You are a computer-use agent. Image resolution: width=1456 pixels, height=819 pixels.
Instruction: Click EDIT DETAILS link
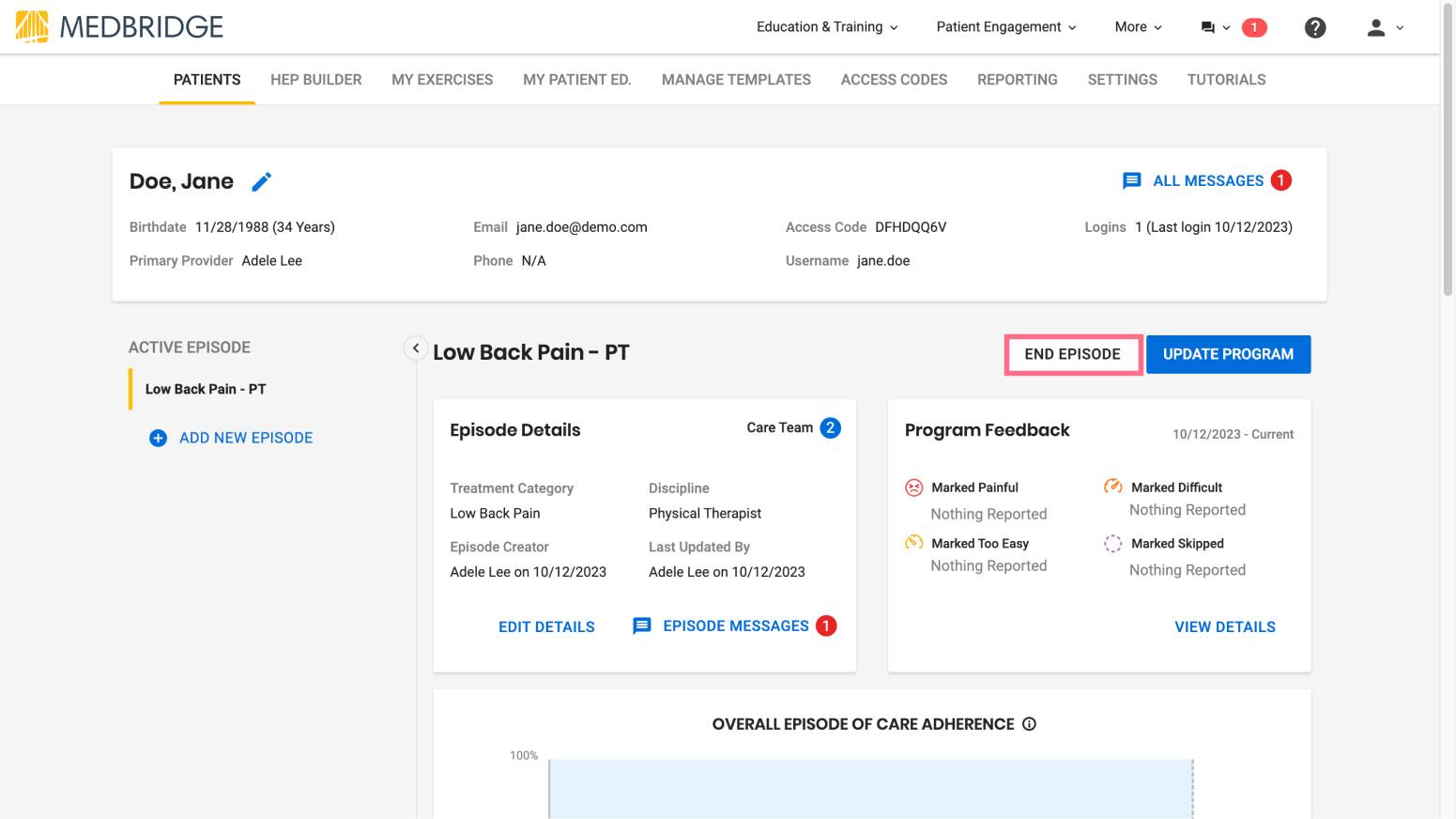[x=546, y=626]
